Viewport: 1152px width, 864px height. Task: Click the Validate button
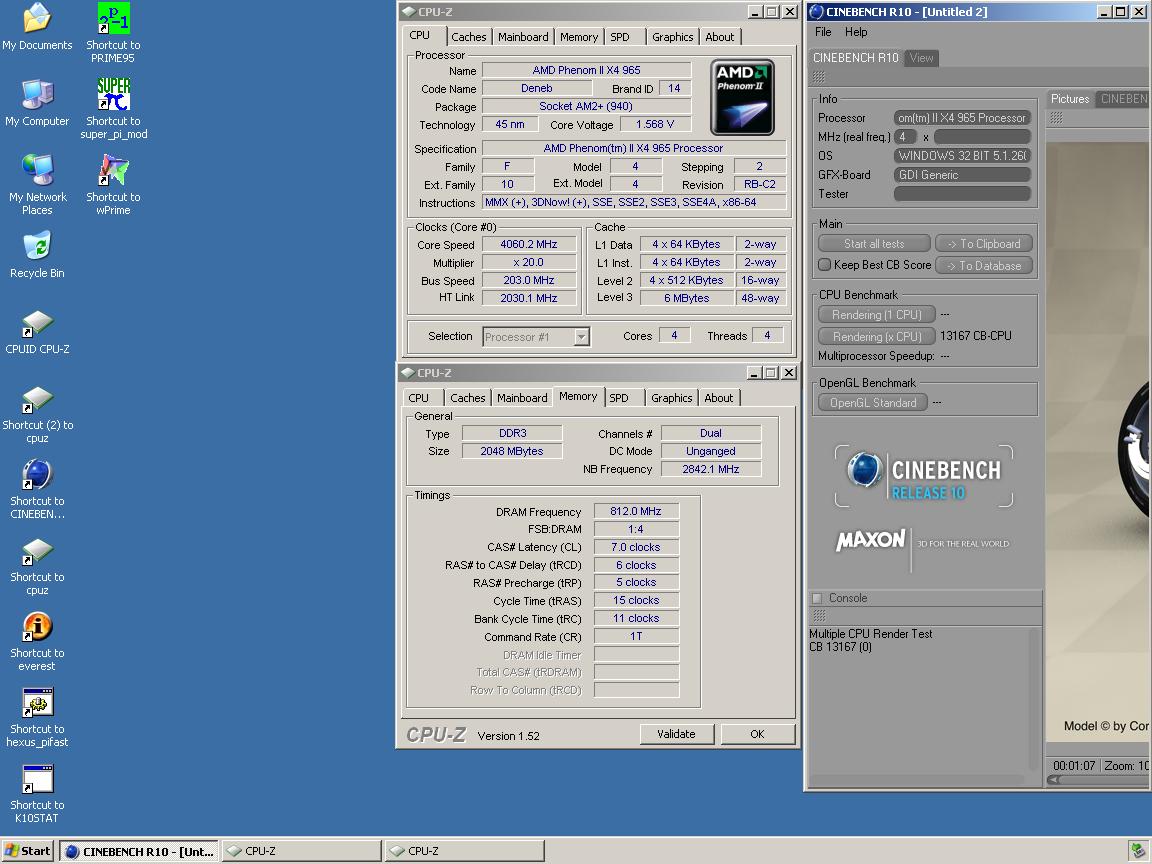click(676, 734)
